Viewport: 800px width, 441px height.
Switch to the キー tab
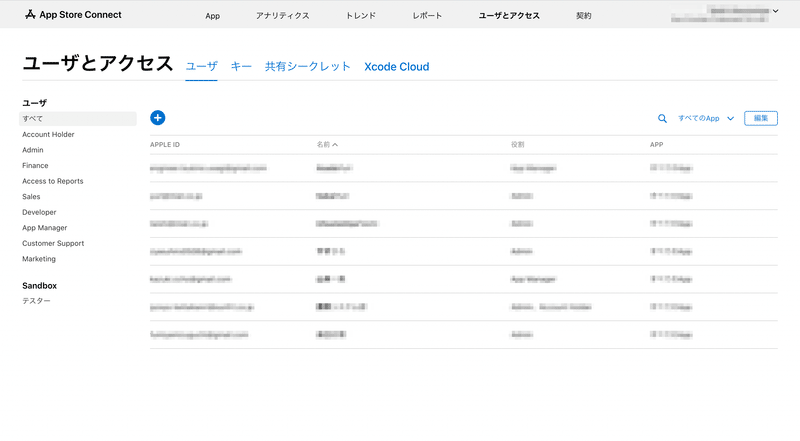coord(241,66)
